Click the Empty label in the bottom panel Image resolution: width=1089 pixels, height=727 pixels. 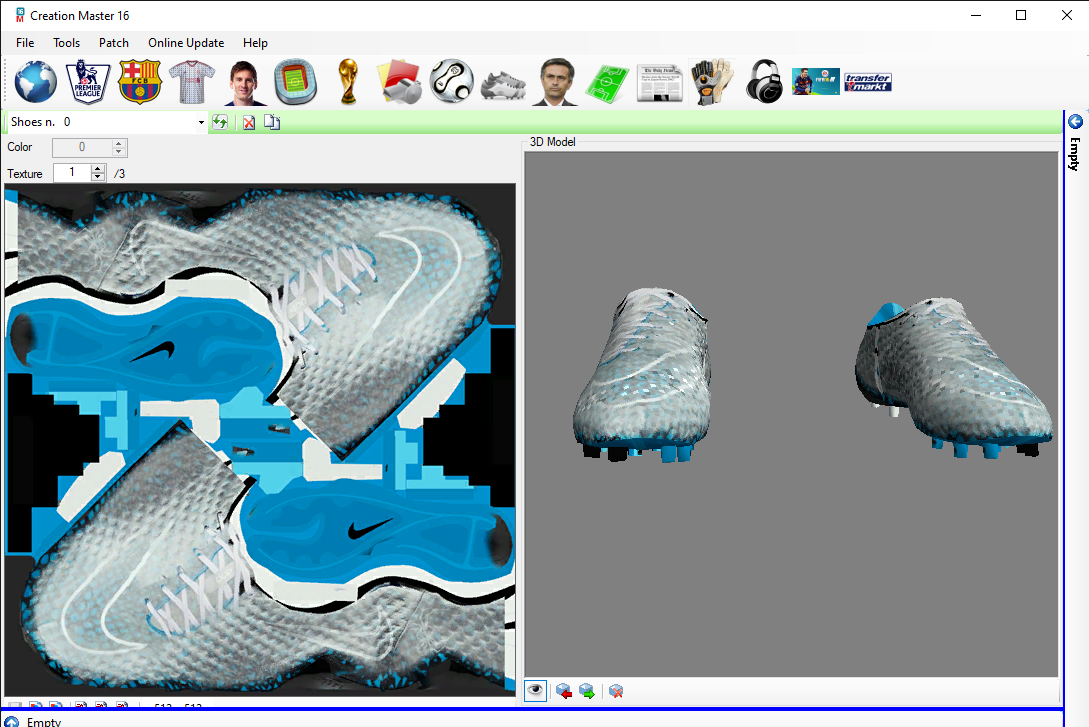click(x=44, y=722)
